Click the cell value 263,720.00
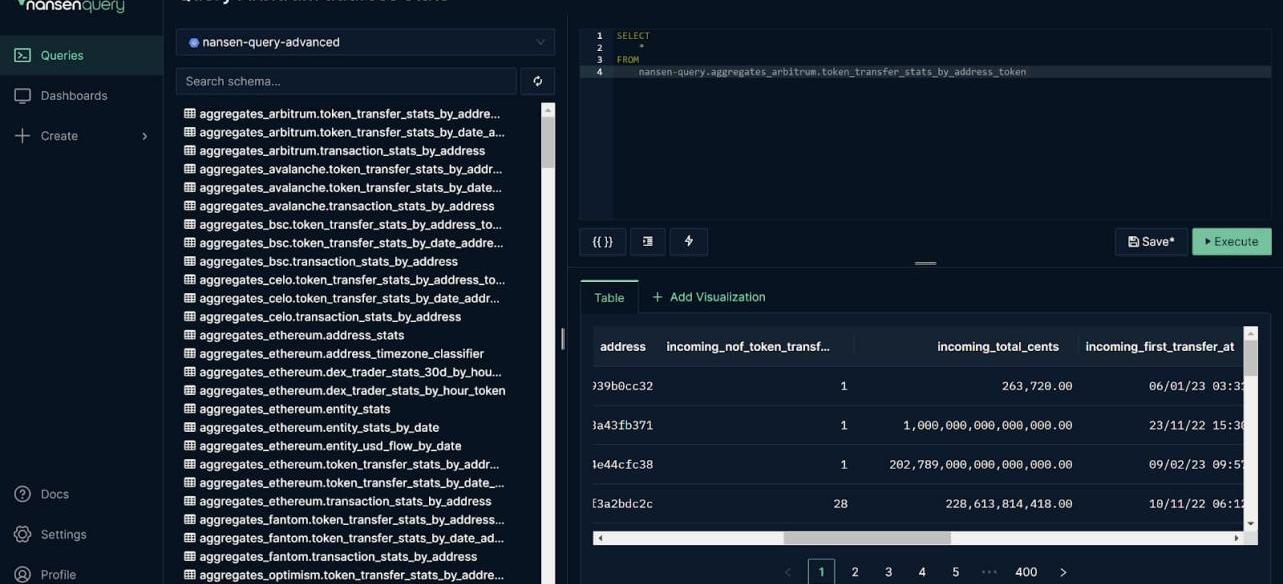1283x584 pixels. [x=1037, y=386]
